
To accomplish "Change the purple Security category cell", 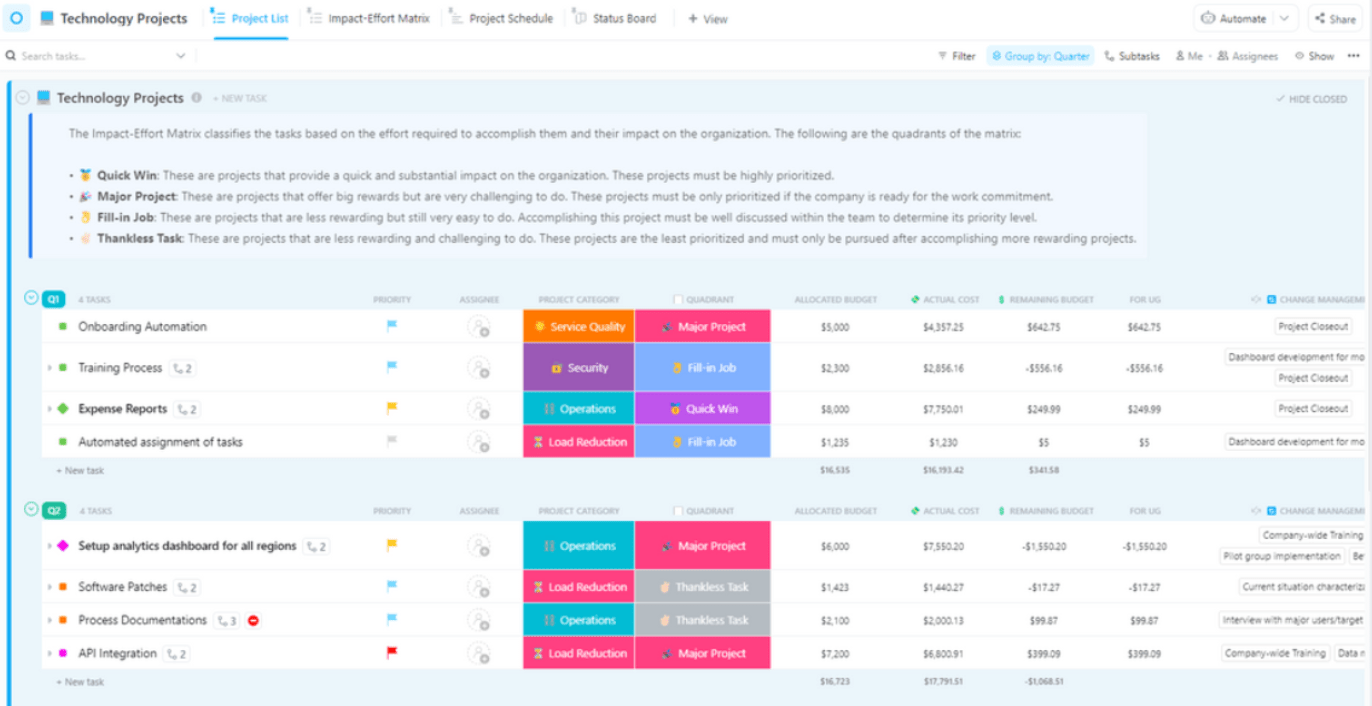I will tap(578, 367).
